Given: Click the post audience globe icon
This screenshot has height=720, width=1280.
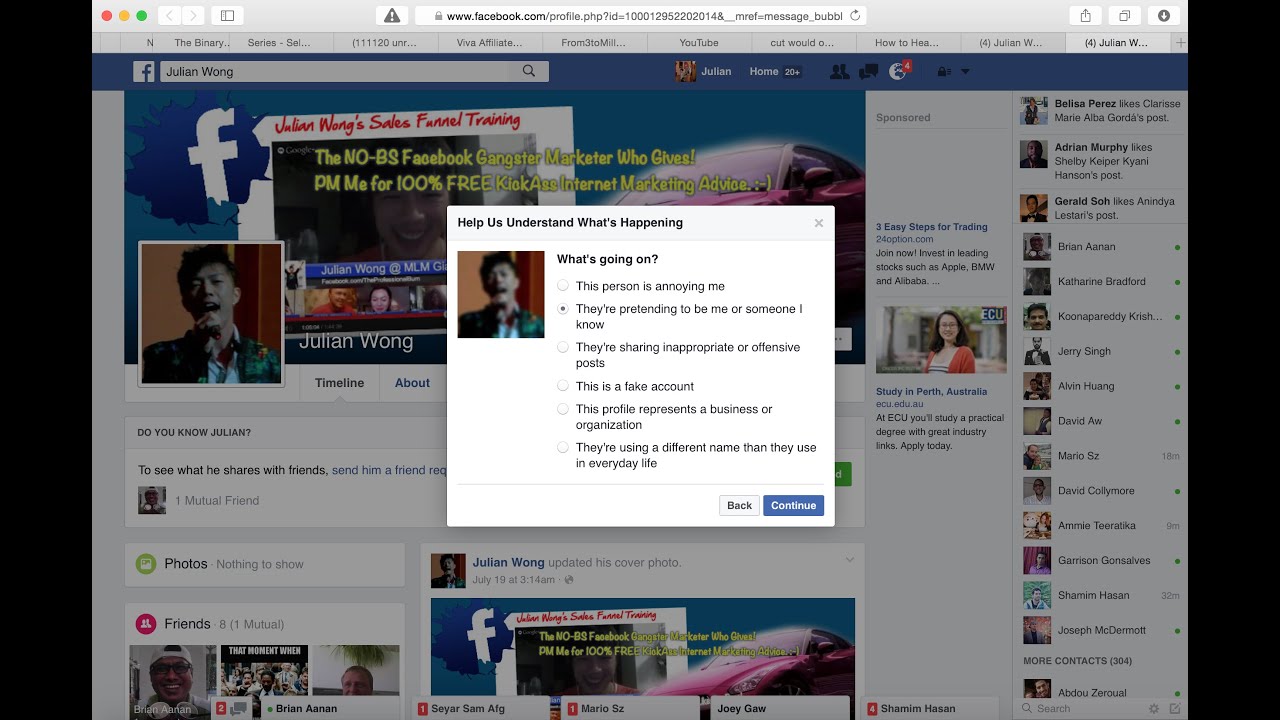Looking at the screenshot, I should [x=569, y=580].
